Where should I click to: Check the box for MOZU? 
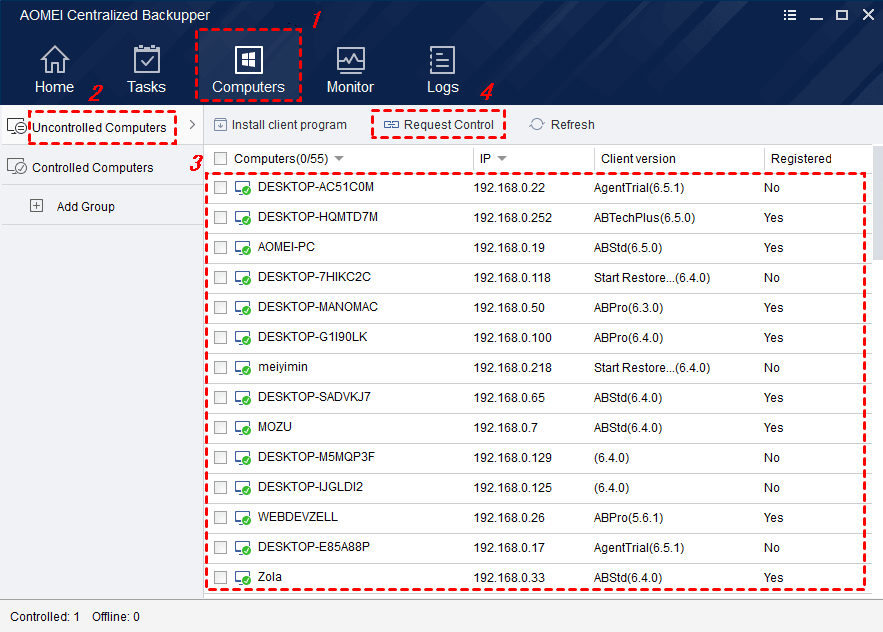[x=221, y=428]
